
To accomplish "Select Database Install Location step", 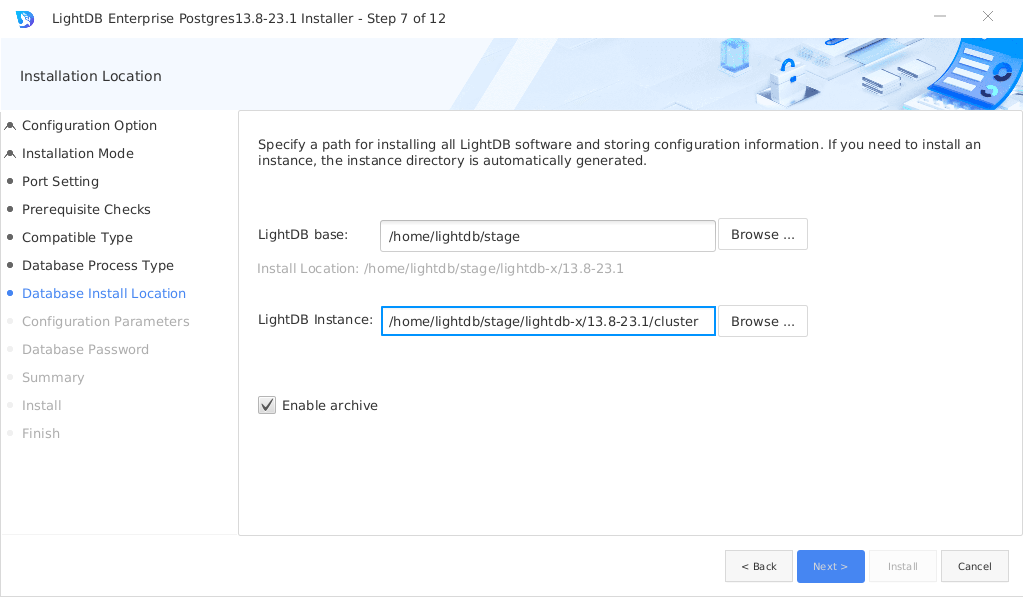I will (x=104, y=294).
